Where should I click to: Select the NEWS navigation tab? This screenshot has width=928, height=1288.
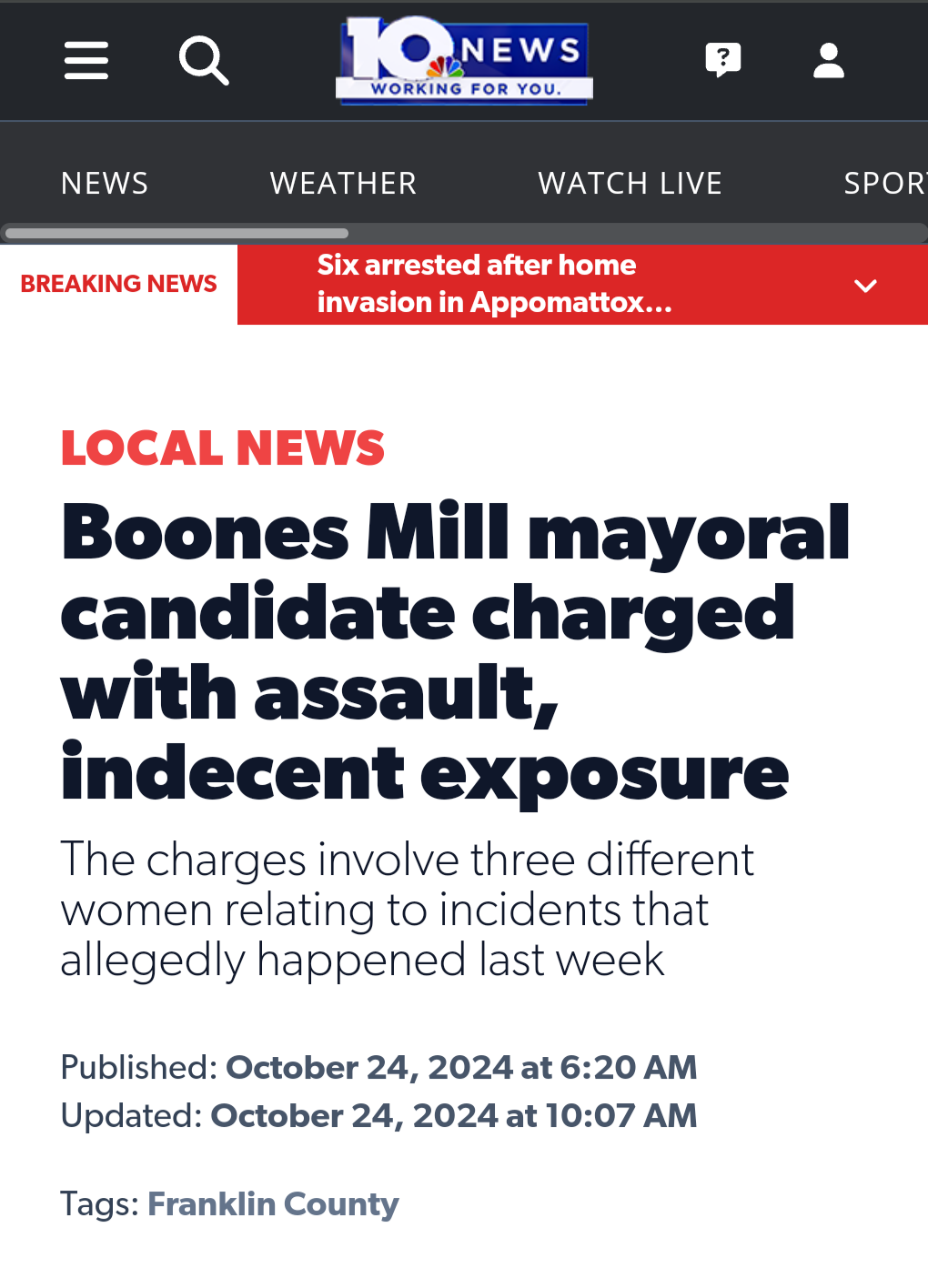click(x=105, y=184)
